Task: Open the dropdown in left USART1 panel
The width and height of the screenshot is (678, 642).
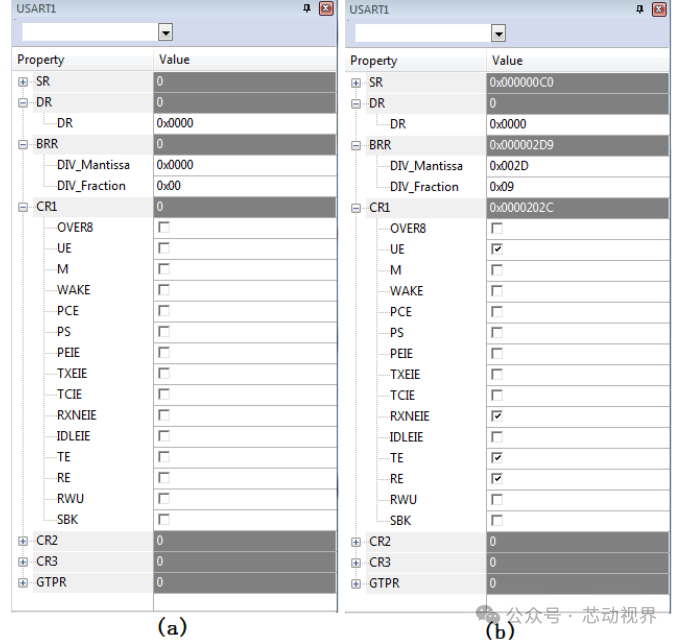Action: pos(165,32)
